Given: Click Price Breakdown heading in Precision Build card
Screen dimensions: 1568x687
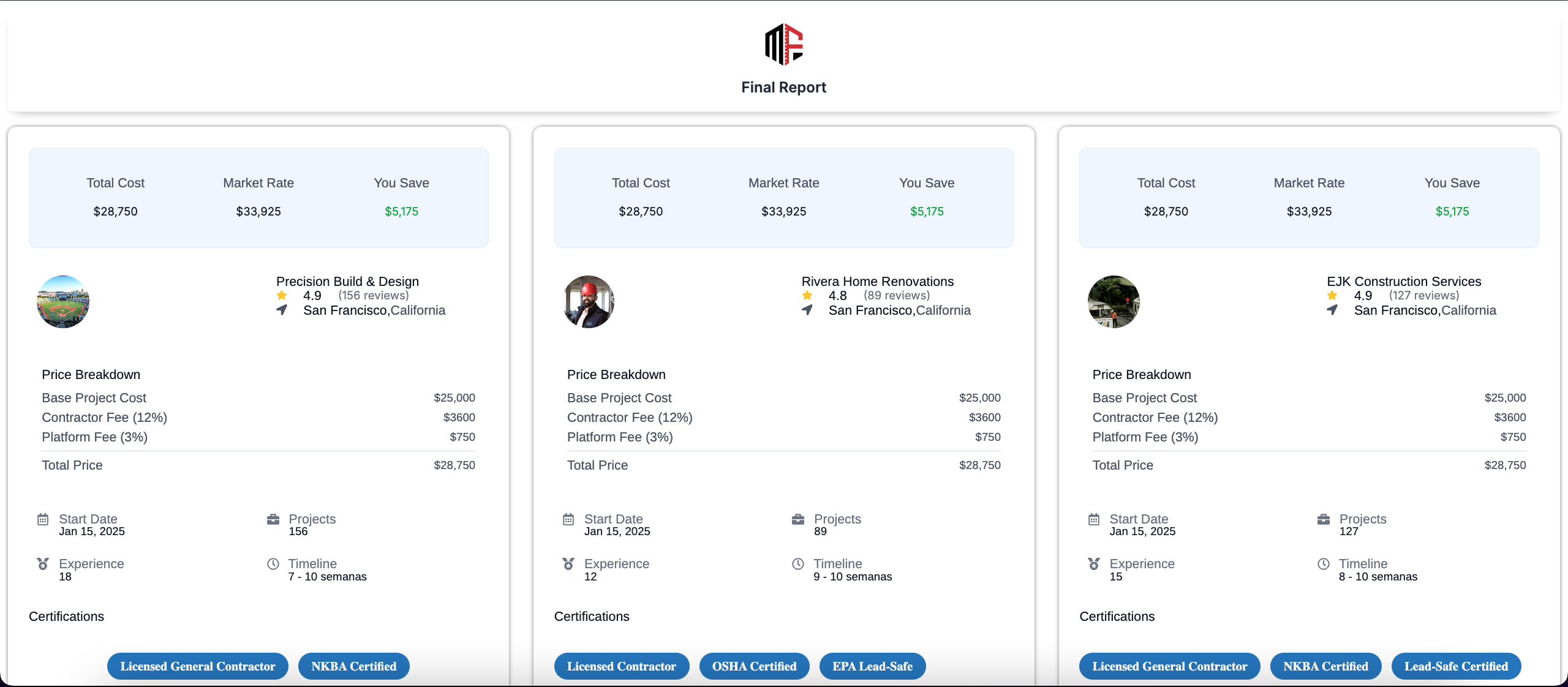Looking at the screenshot, I should tap(91, 375).
